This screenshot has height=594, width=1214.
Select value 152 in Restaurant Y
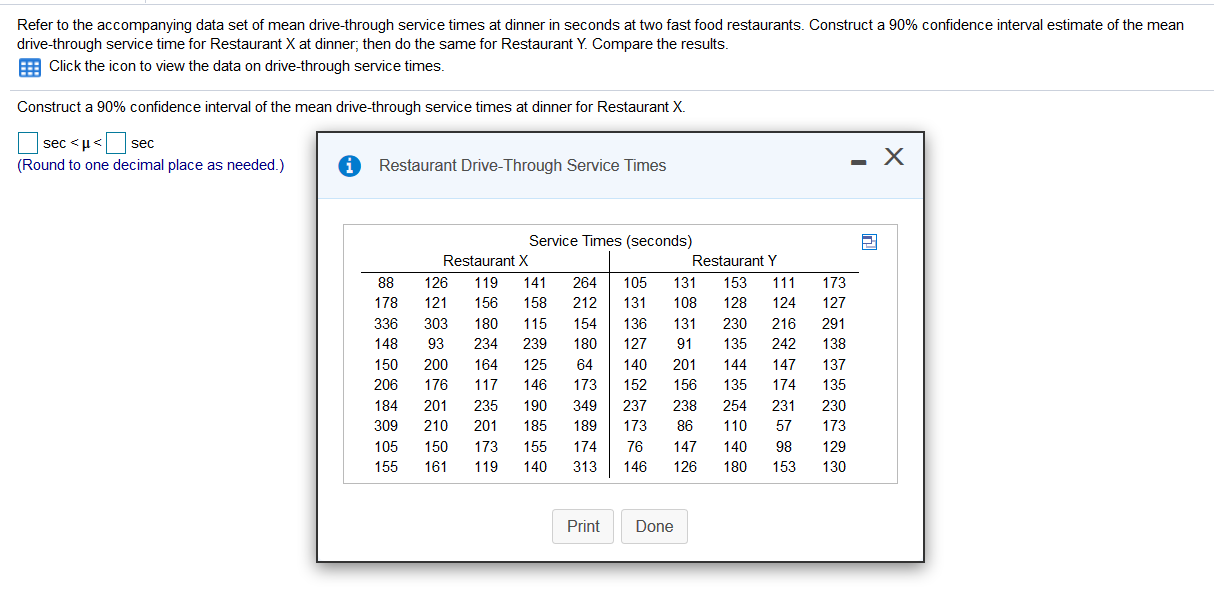635,385
